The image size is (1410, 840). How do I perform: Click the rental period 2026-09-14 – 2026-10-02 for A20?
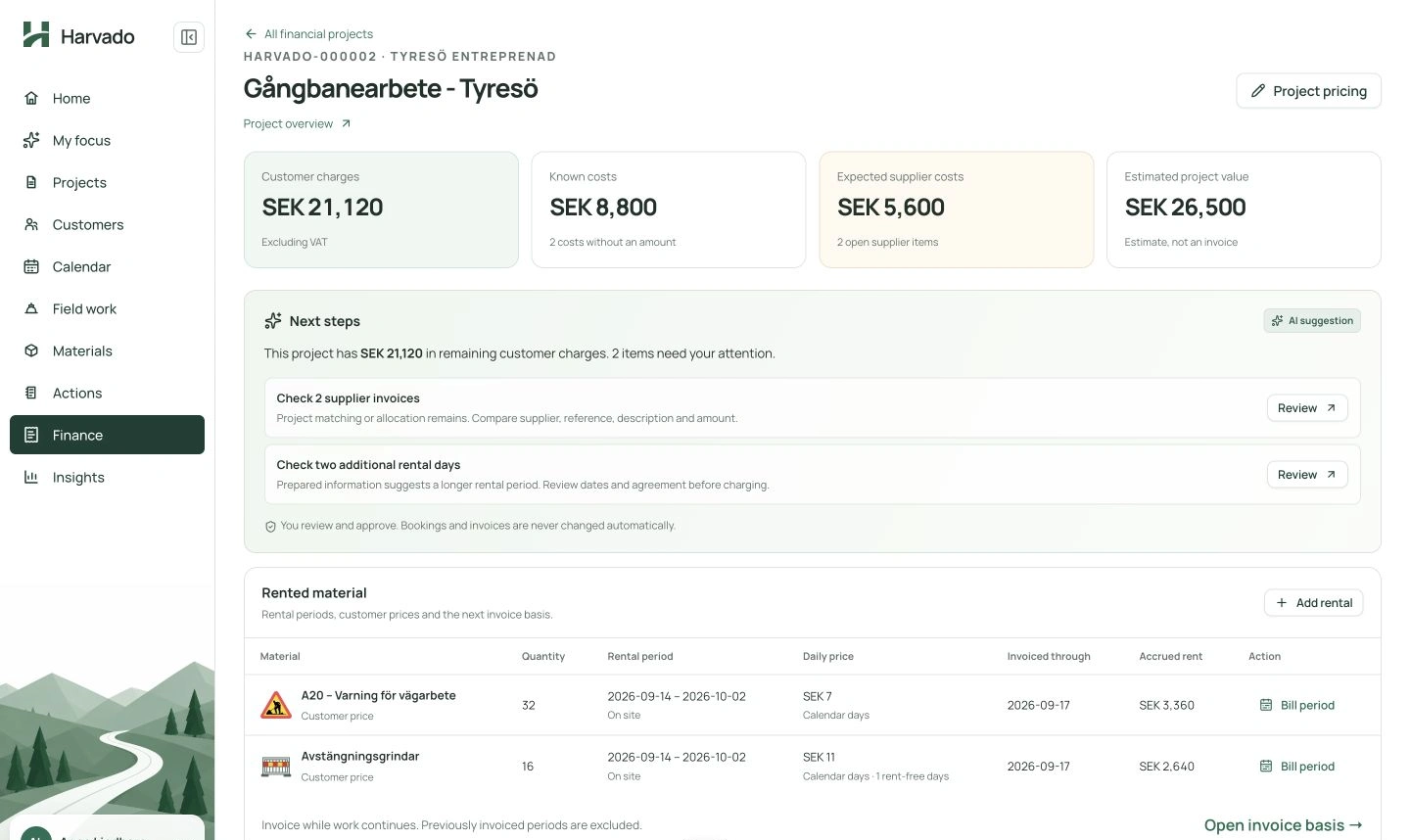click(677, 697)
